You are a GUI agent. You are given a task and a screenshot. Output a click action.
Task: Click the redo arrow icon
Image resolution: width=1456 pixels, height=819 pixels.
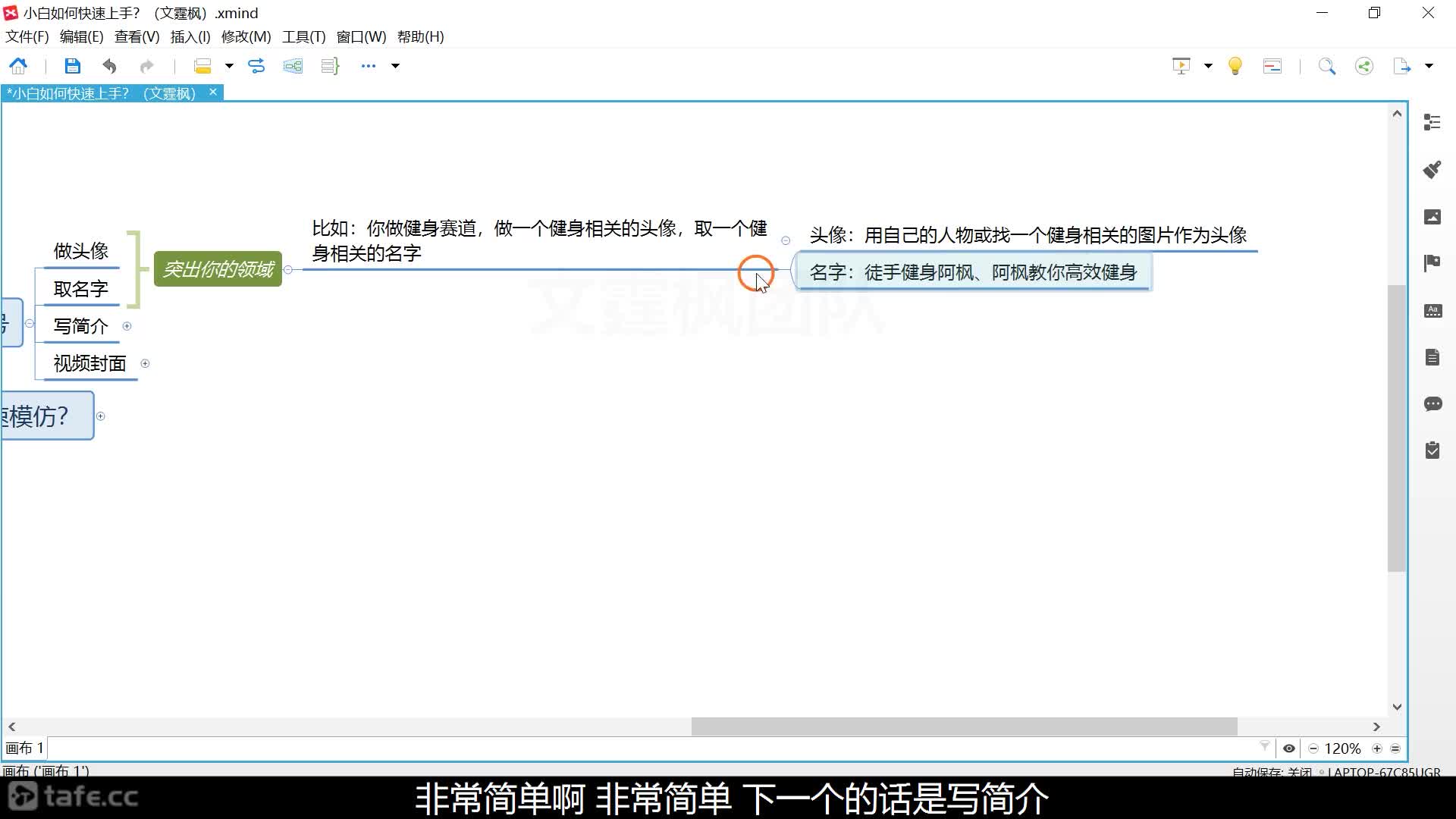(146, 66)
